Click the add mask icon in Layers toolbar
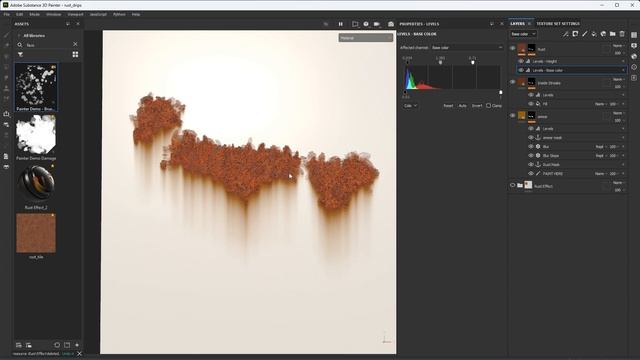 575,34
